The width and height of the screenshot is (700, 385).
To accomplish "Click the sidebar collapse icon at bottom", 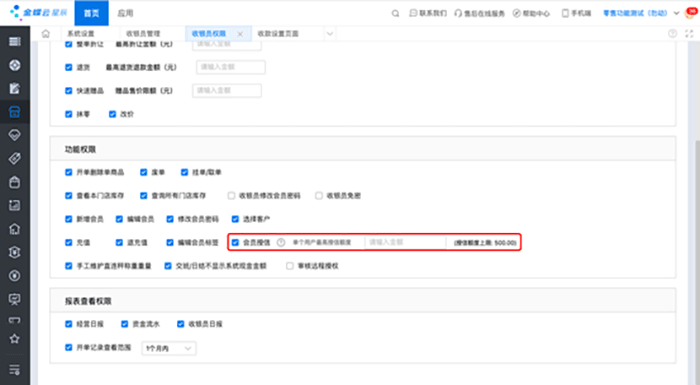I will tap(14, 370).
